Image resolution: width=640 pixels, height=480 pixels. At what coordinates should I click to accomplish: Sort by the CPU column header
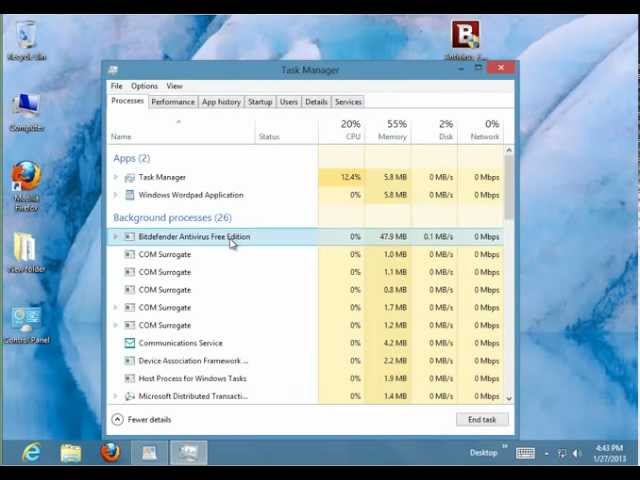tap(341, 131)
